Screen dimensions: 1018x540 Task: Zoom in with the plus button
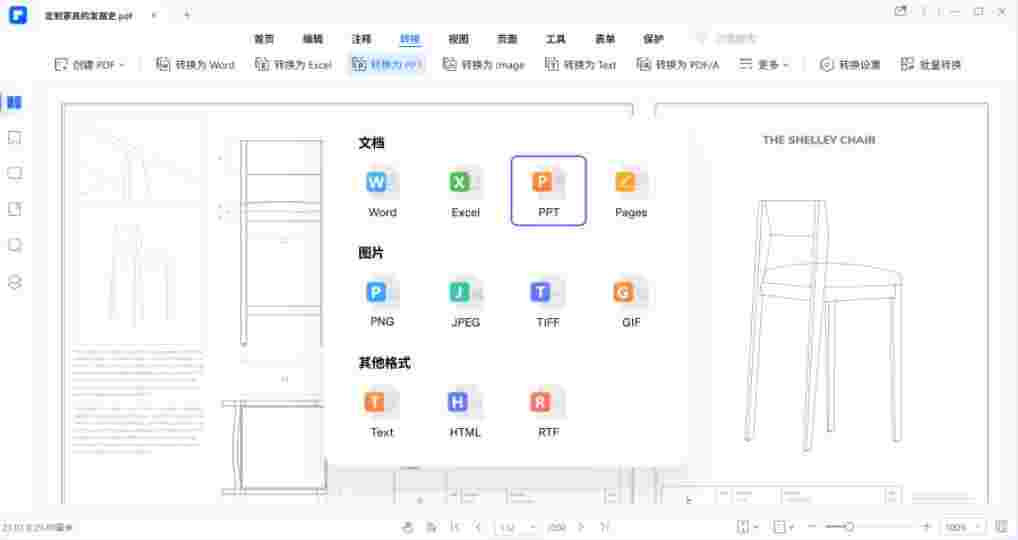[x=926, y=527]
